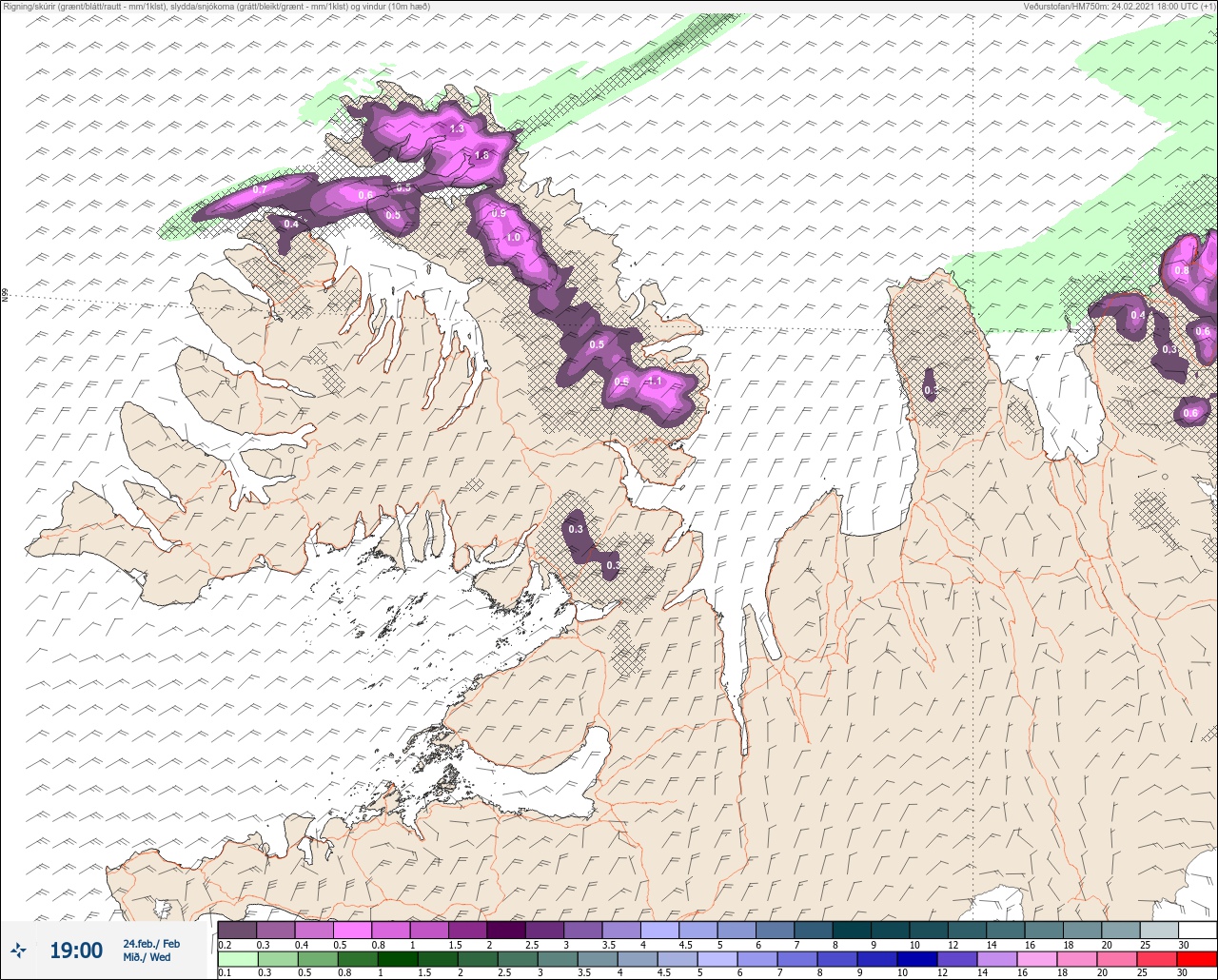Image resolution: width=1218 pixels, height=980 pixels.
Task: Click the '24.feb./ Feb' date label
Action: click(x=151, y=944)
